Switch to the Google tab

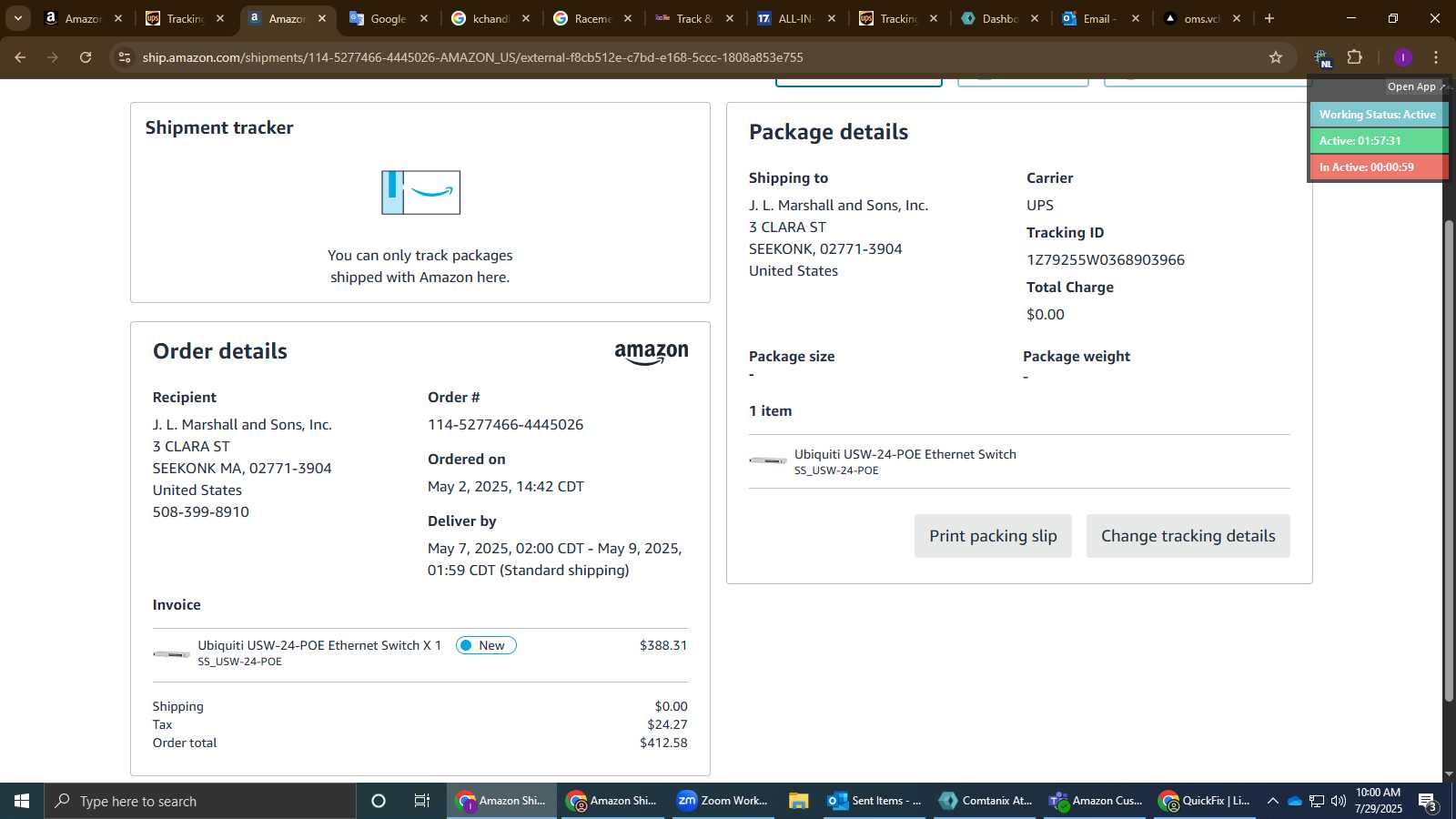389,18
